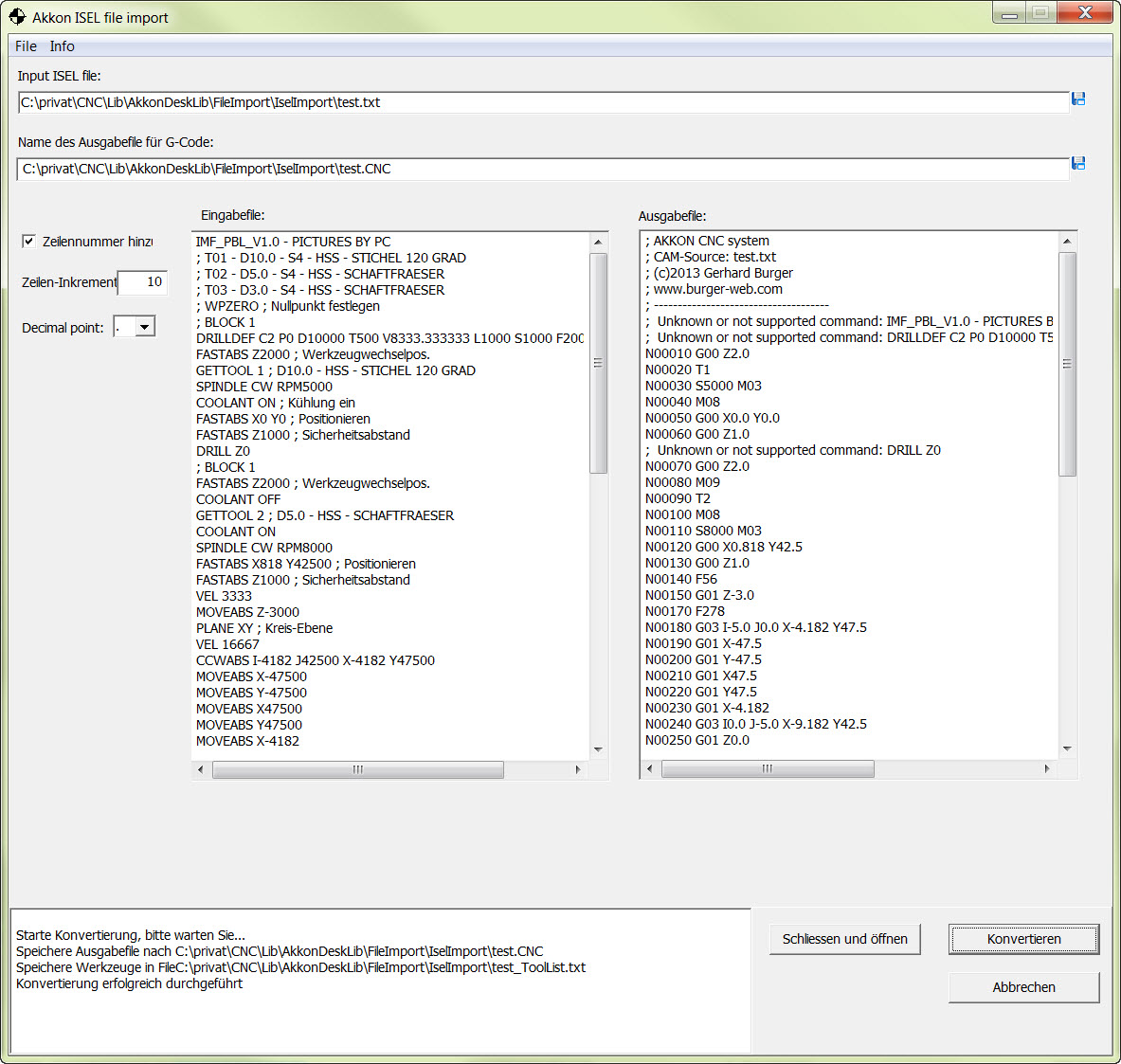Click Schliessen und öffnen button
This screenshot has width=1121, height=1064.
click(x=844, y=939)
